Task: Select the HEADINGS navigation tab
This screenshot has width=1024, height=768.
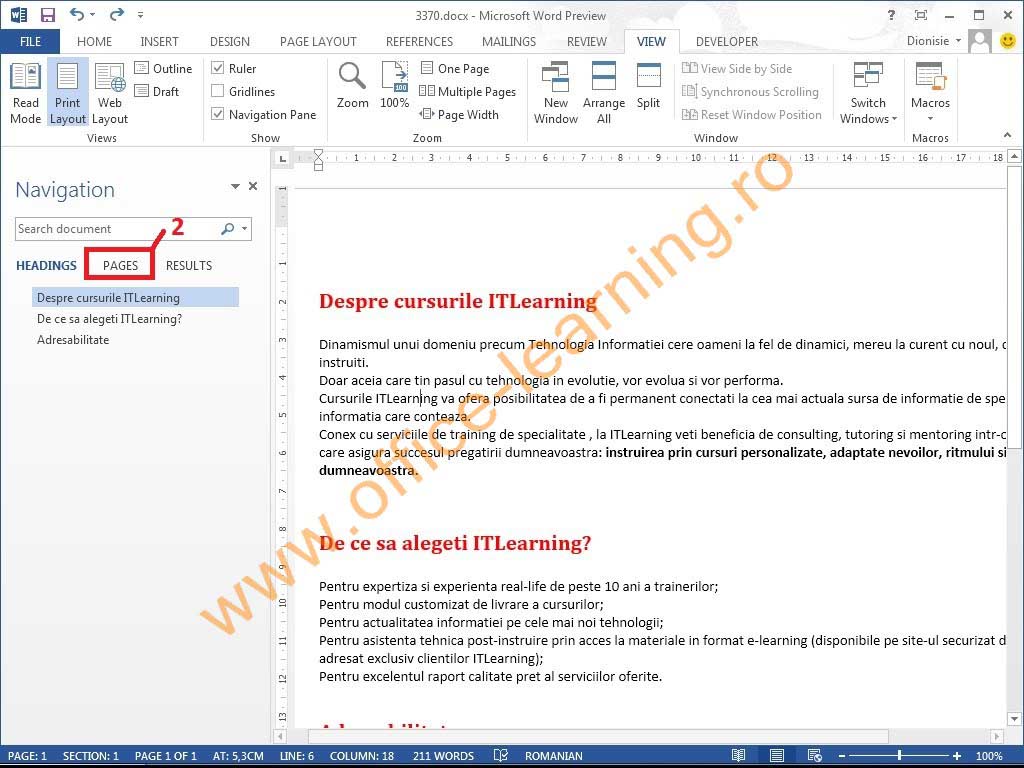Action: (x=46, y=265)
